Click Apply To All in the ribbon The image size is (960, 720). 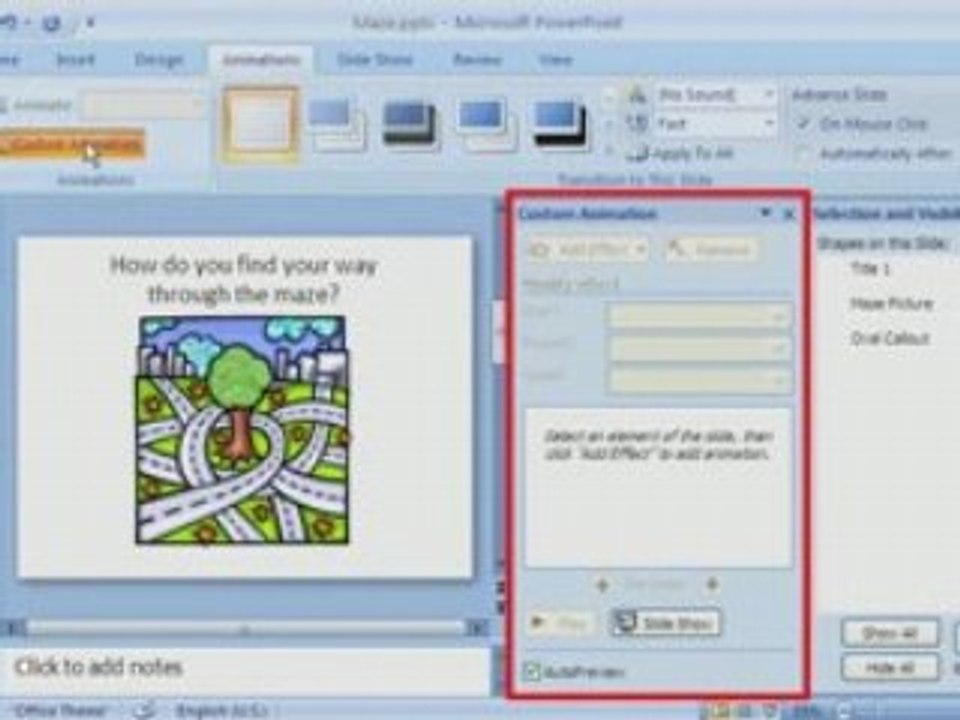coord(681,153)
